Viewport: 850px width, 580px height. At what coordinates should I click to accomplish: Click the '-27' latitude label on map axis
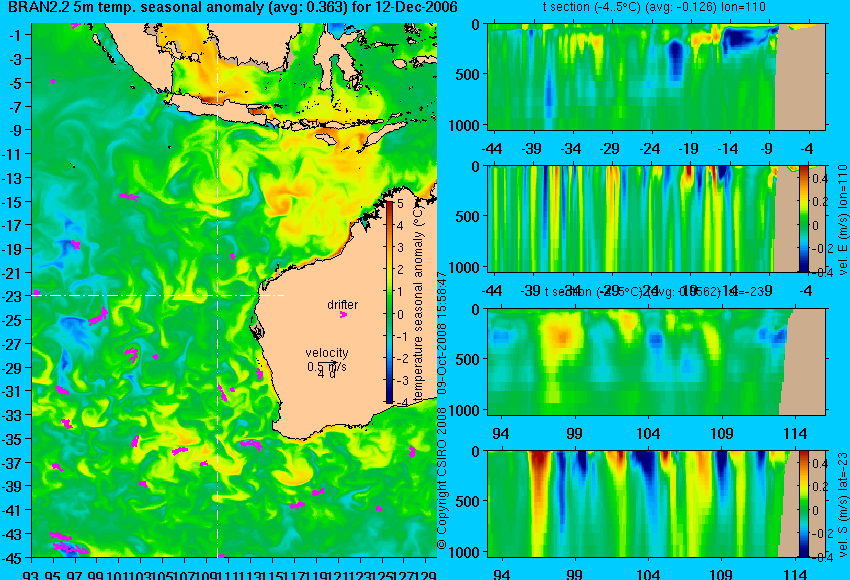(14, 344)
